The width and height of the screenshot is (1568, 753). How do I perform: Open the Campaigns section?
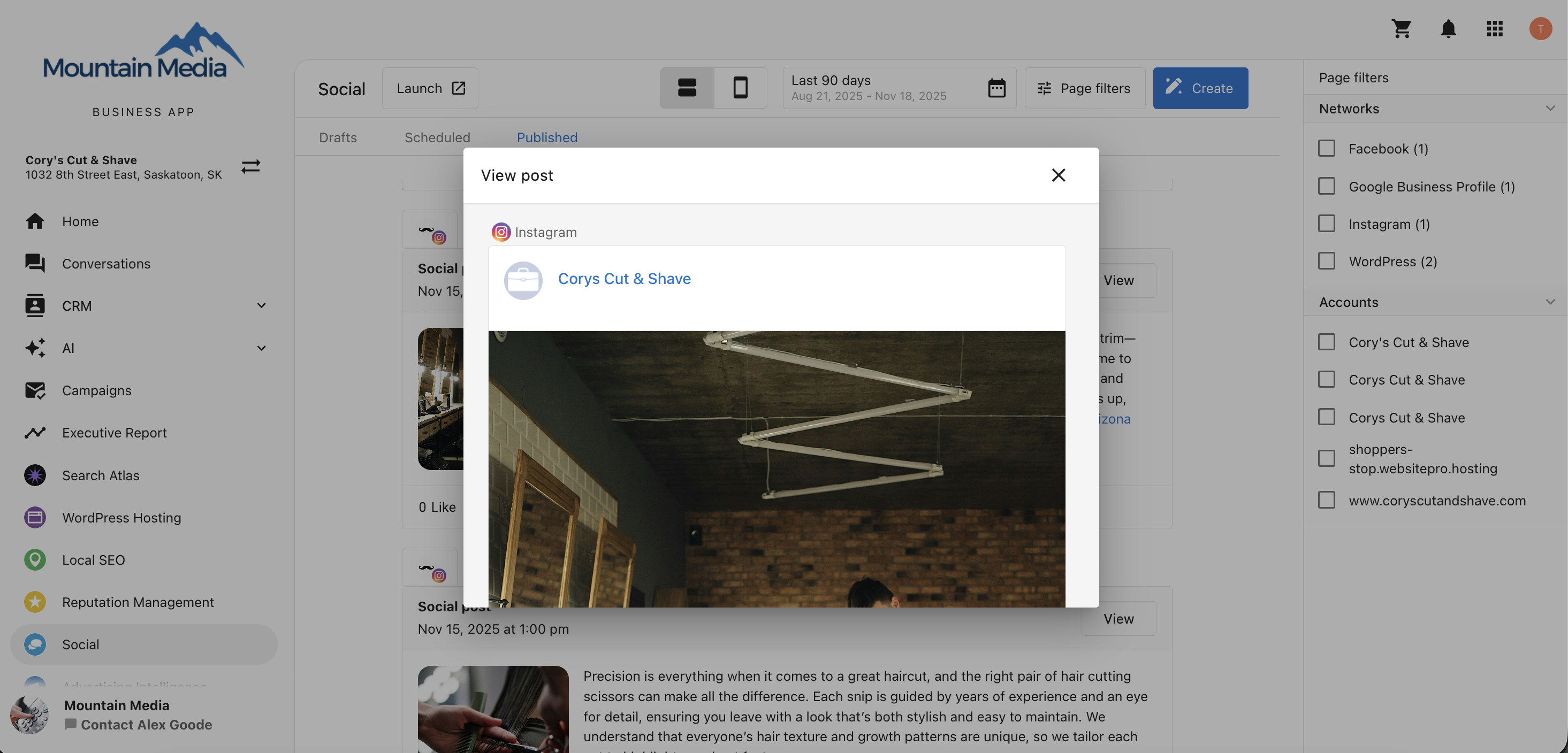97,390
